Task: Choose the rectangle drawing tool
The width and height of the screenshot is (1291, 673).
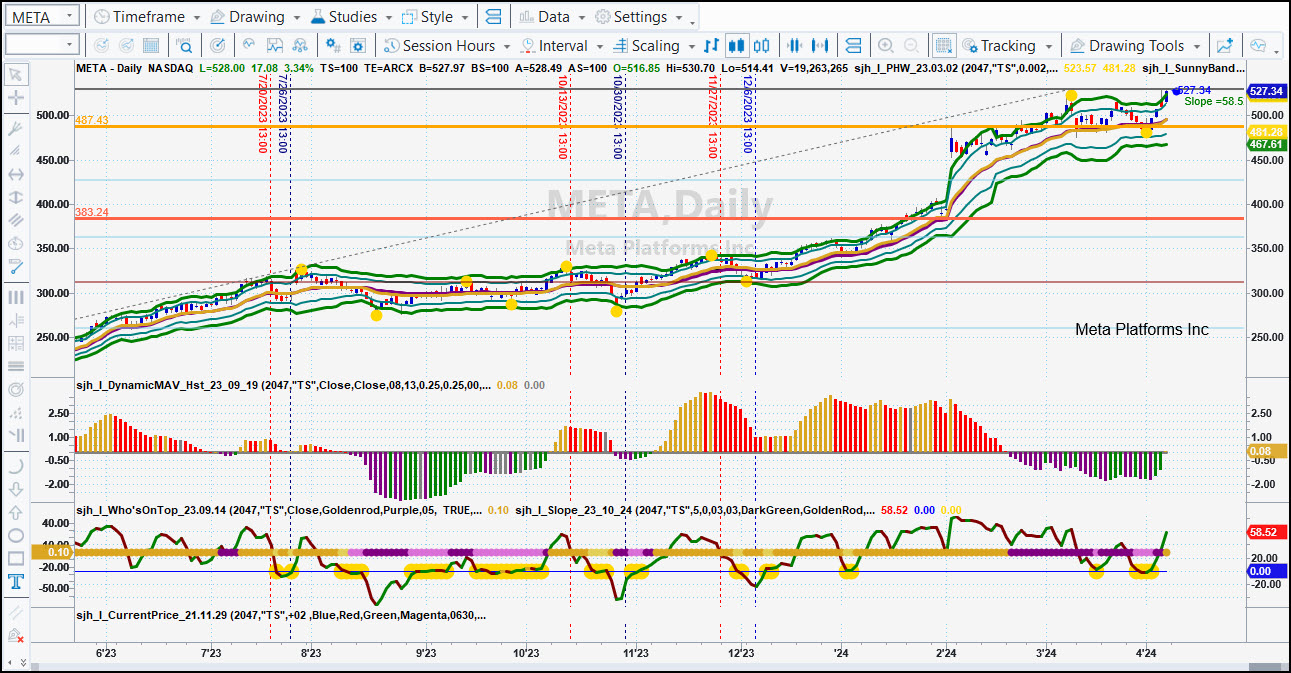Action: tap(15, 558)
